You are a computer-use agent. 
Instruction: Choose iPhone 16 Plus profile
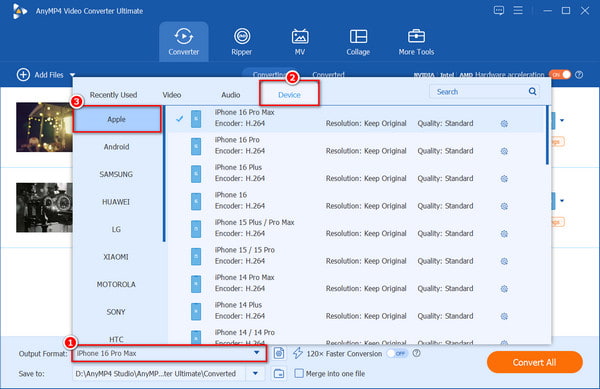[356, 173]
